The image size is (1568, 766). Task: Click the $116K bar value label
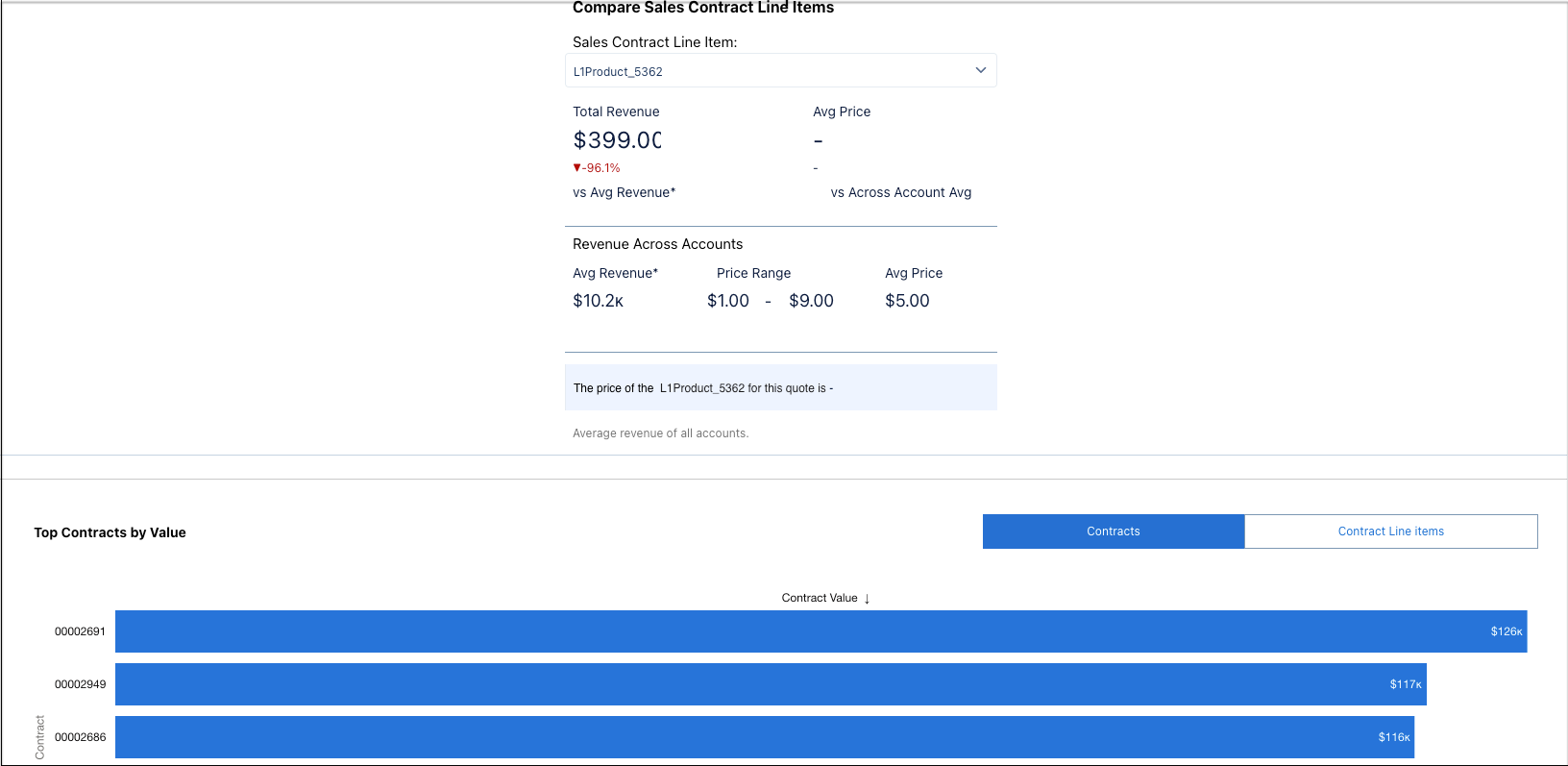click(1393, 737)
